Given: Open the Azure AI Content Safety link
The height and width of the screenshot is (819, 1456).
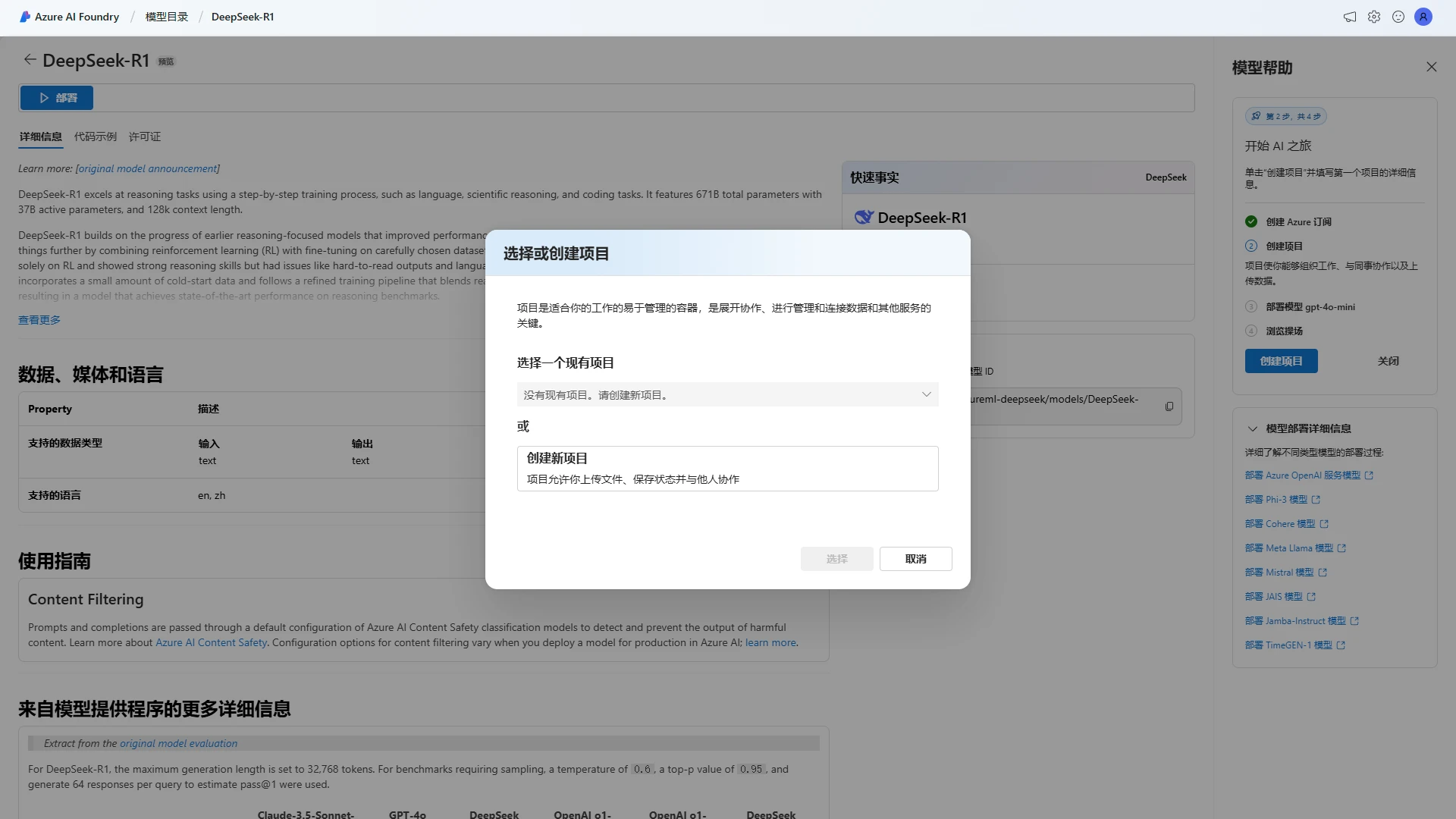Looking at the screenshot, I should click(x=211, y=642).
